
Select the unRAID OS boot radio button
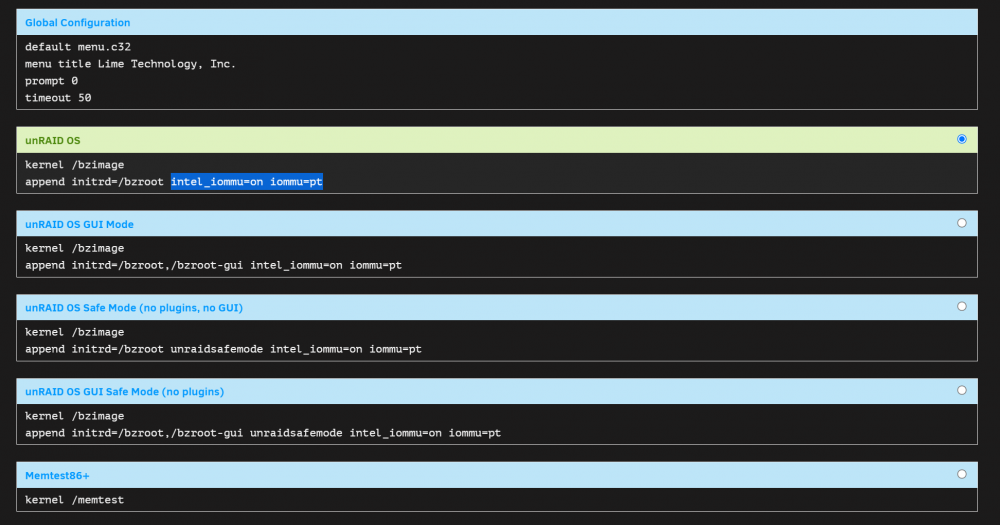click(961, 139)
